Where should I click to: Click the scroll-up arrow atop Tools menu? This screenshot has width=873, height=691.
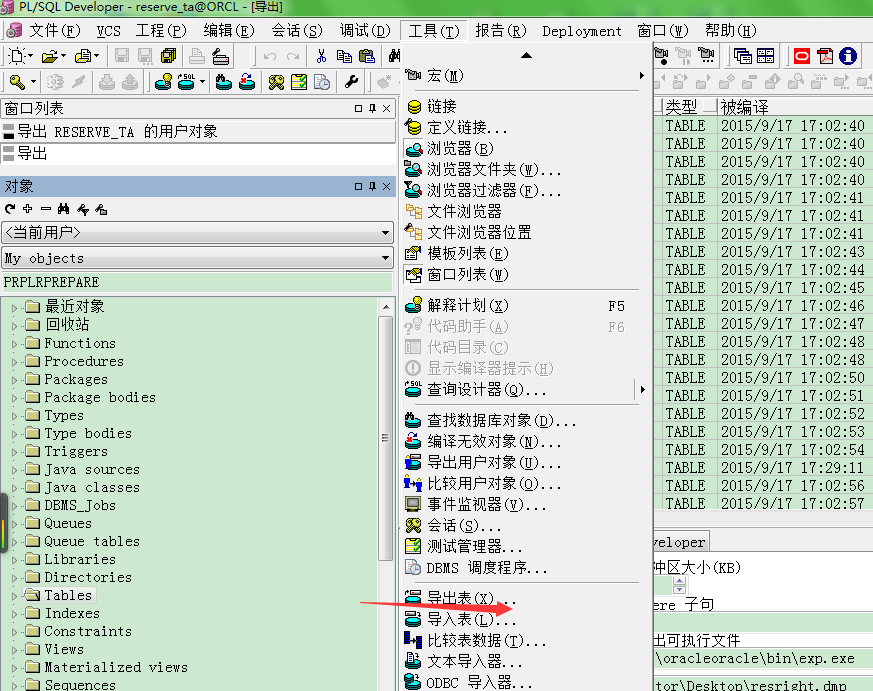526,55
